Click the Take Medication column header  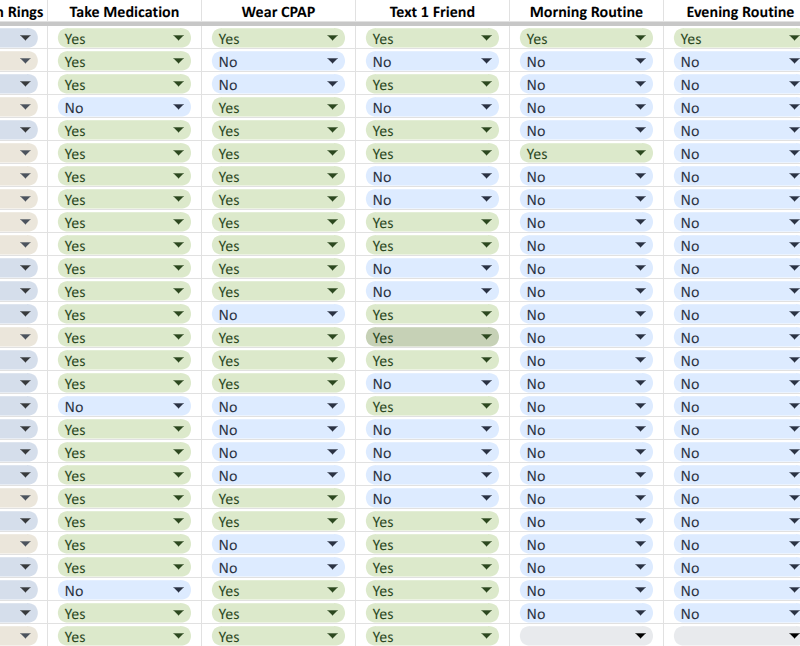(x=124, y=12)
